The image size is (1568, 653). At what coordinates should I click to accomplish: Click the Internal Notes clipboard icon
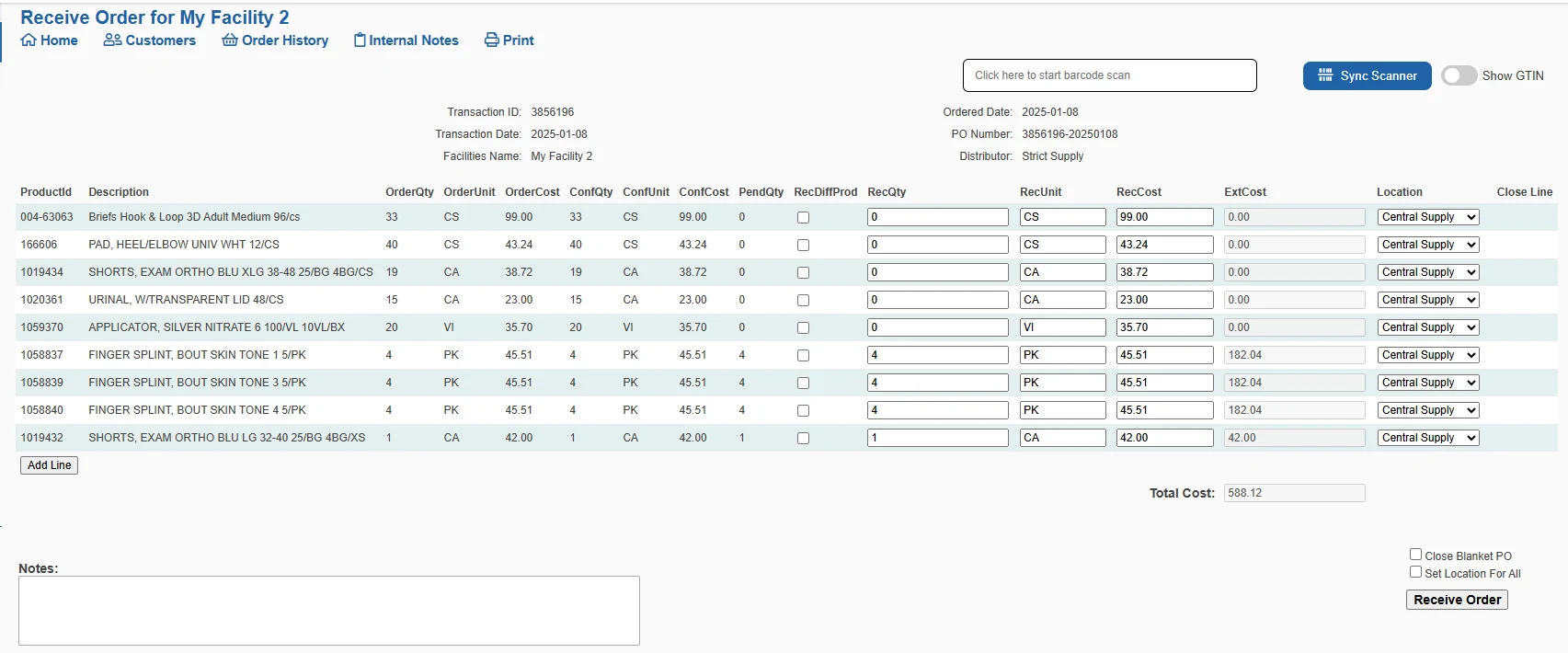360,40
